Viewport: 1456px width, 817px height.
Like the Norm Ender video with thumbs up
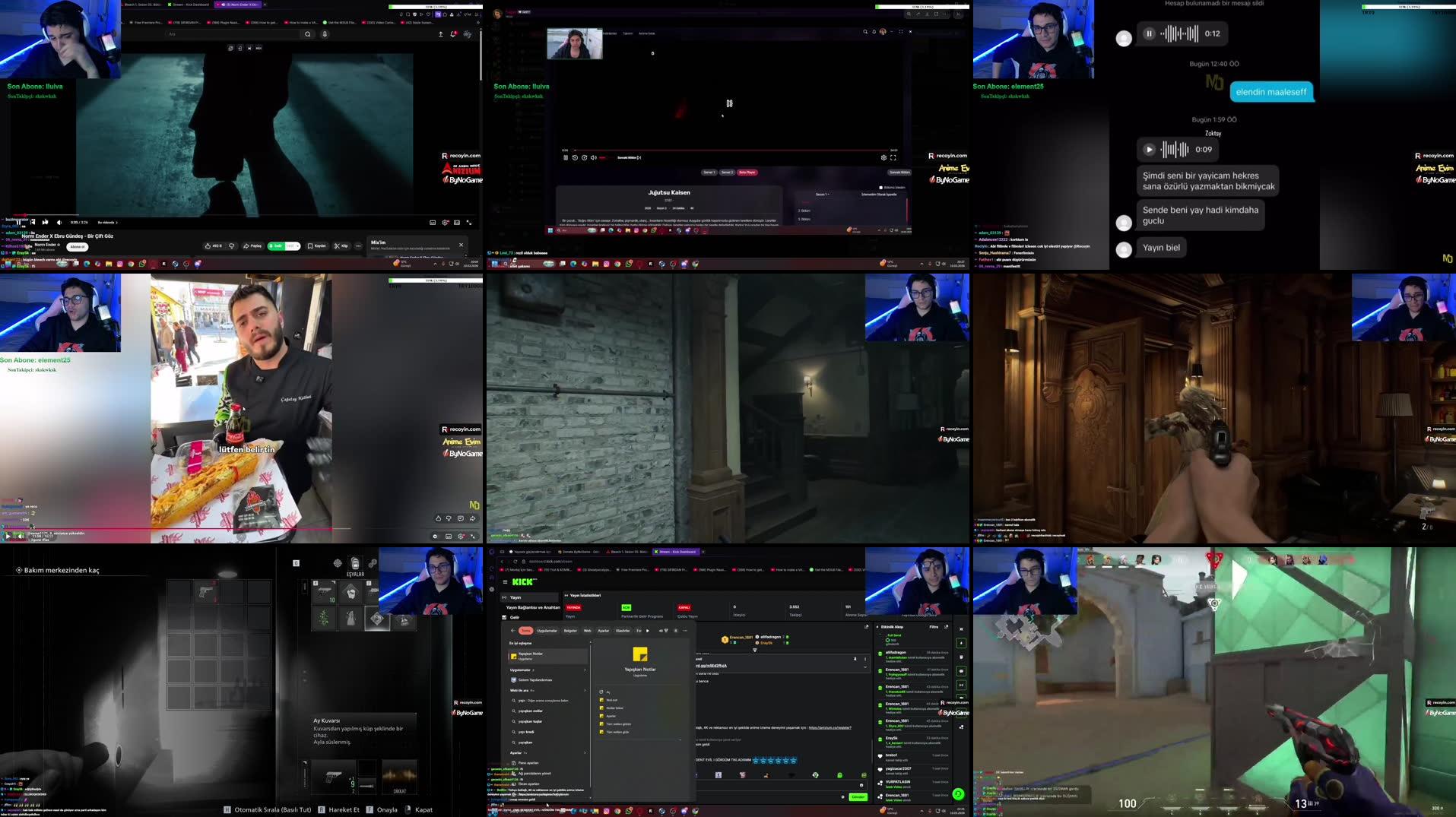[x=208, y=245]
